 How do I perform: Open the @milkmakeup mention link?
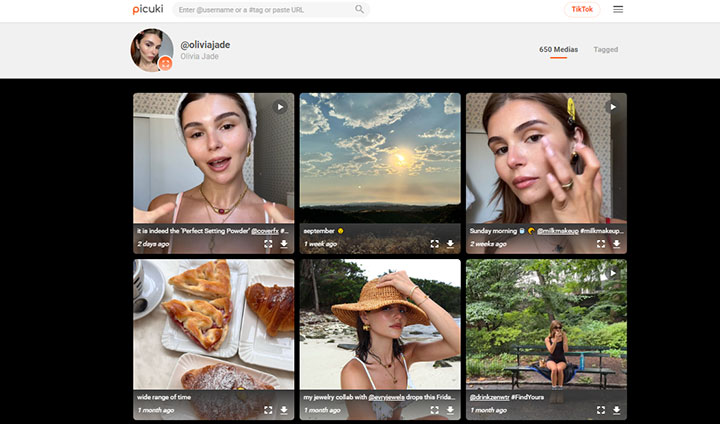coord(557,231)
